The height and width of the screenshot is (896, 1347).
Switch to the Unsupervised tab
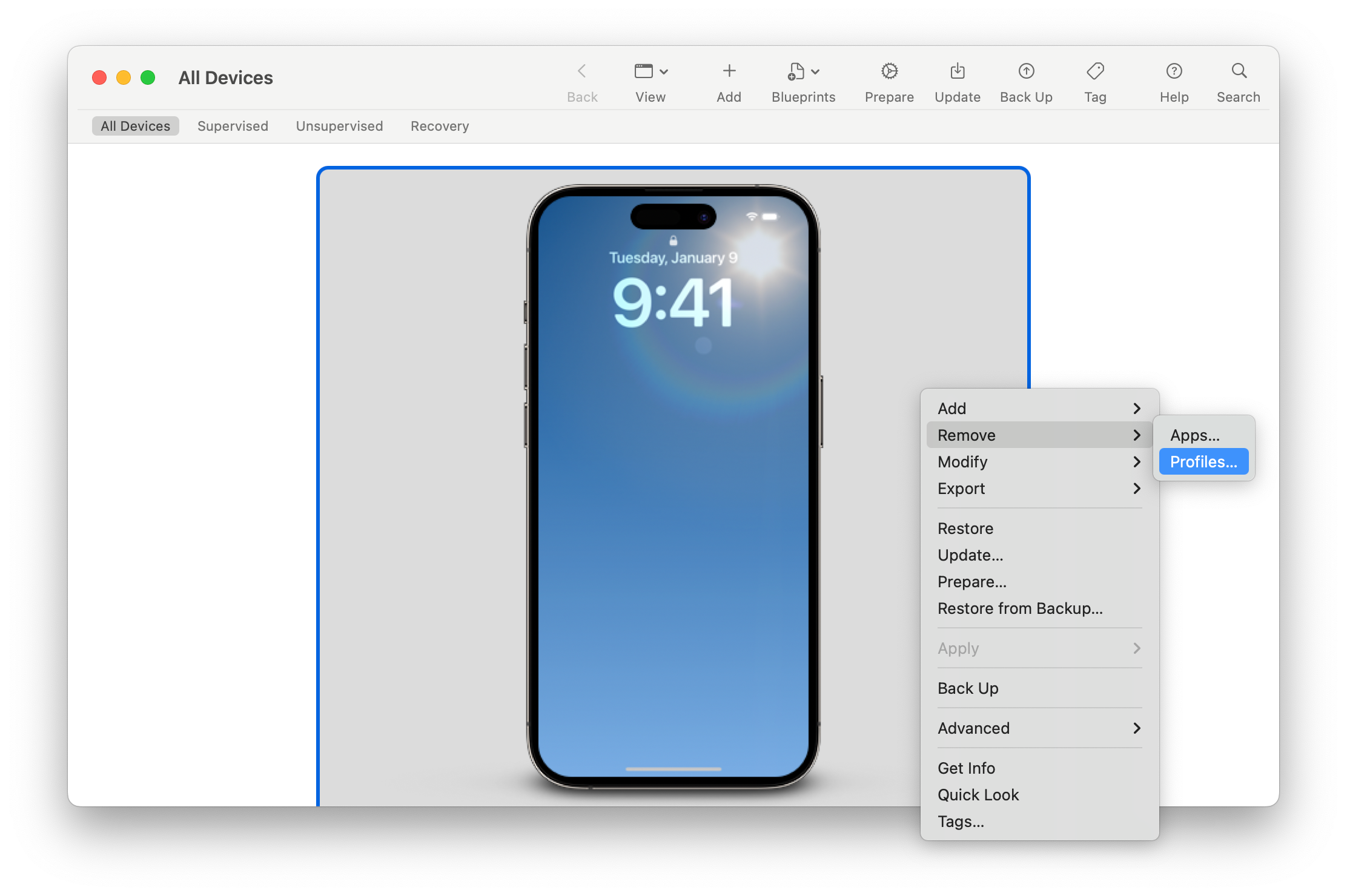[x=339, y=126]
